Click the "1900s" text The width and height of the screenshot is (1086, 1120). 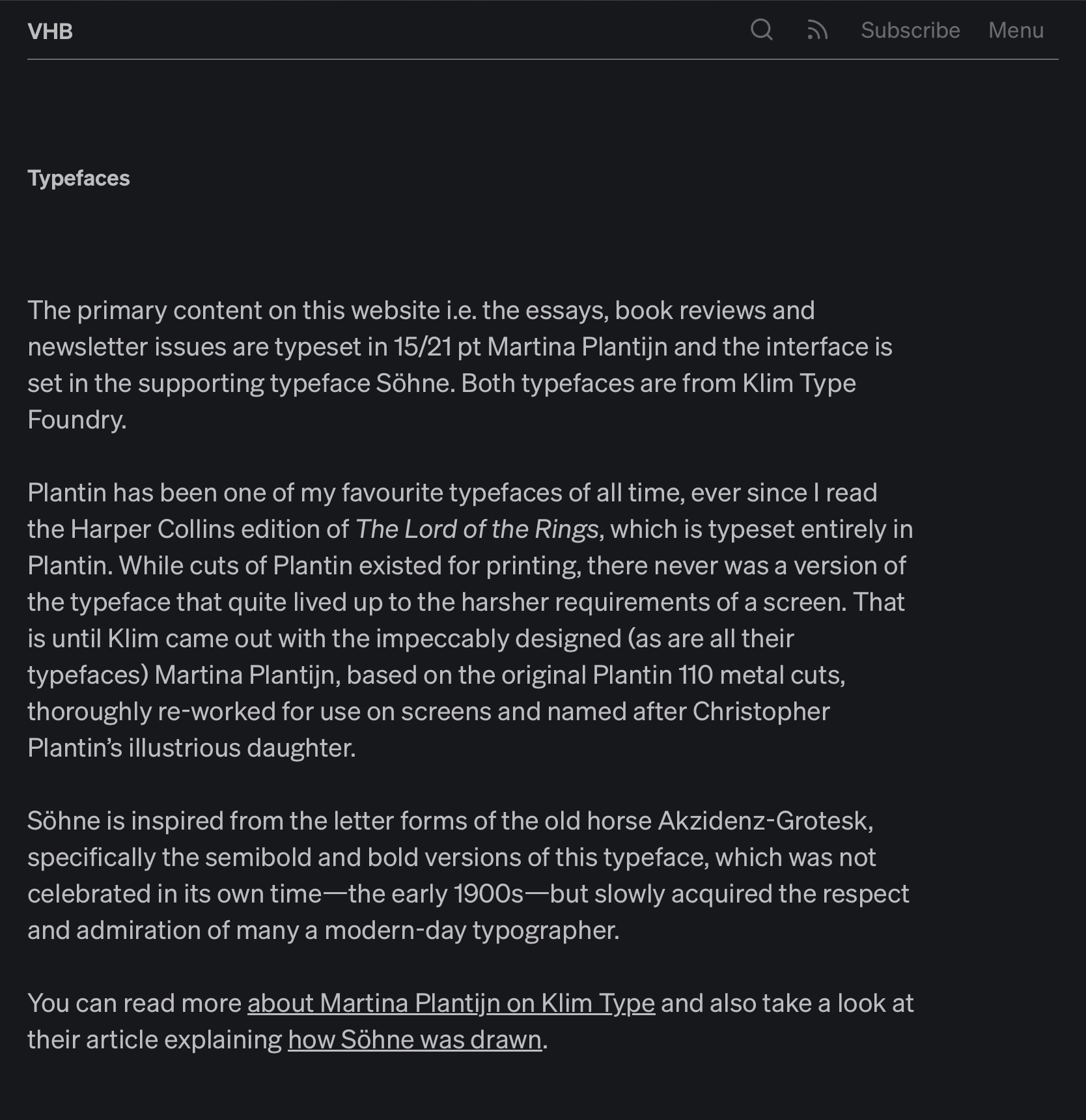coord(488,894)
